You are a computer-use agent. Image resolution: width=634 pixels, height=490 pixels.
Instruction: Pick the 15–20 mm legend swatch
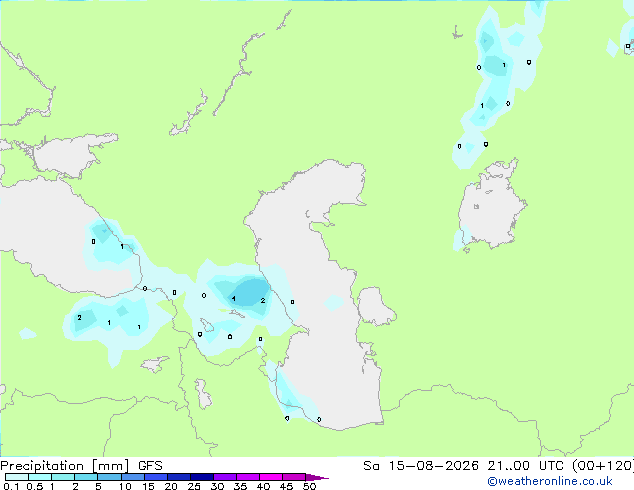tap(155, 477)
